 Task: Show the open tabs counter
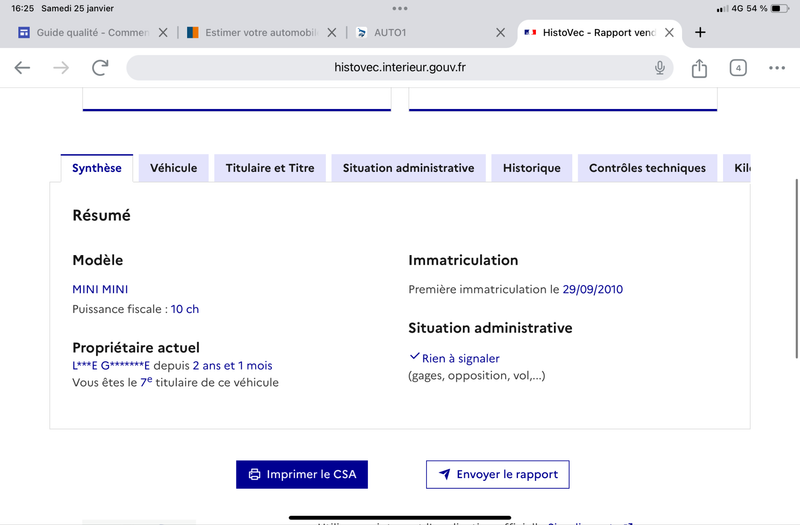pyautogui.click(x=738, y=68)
